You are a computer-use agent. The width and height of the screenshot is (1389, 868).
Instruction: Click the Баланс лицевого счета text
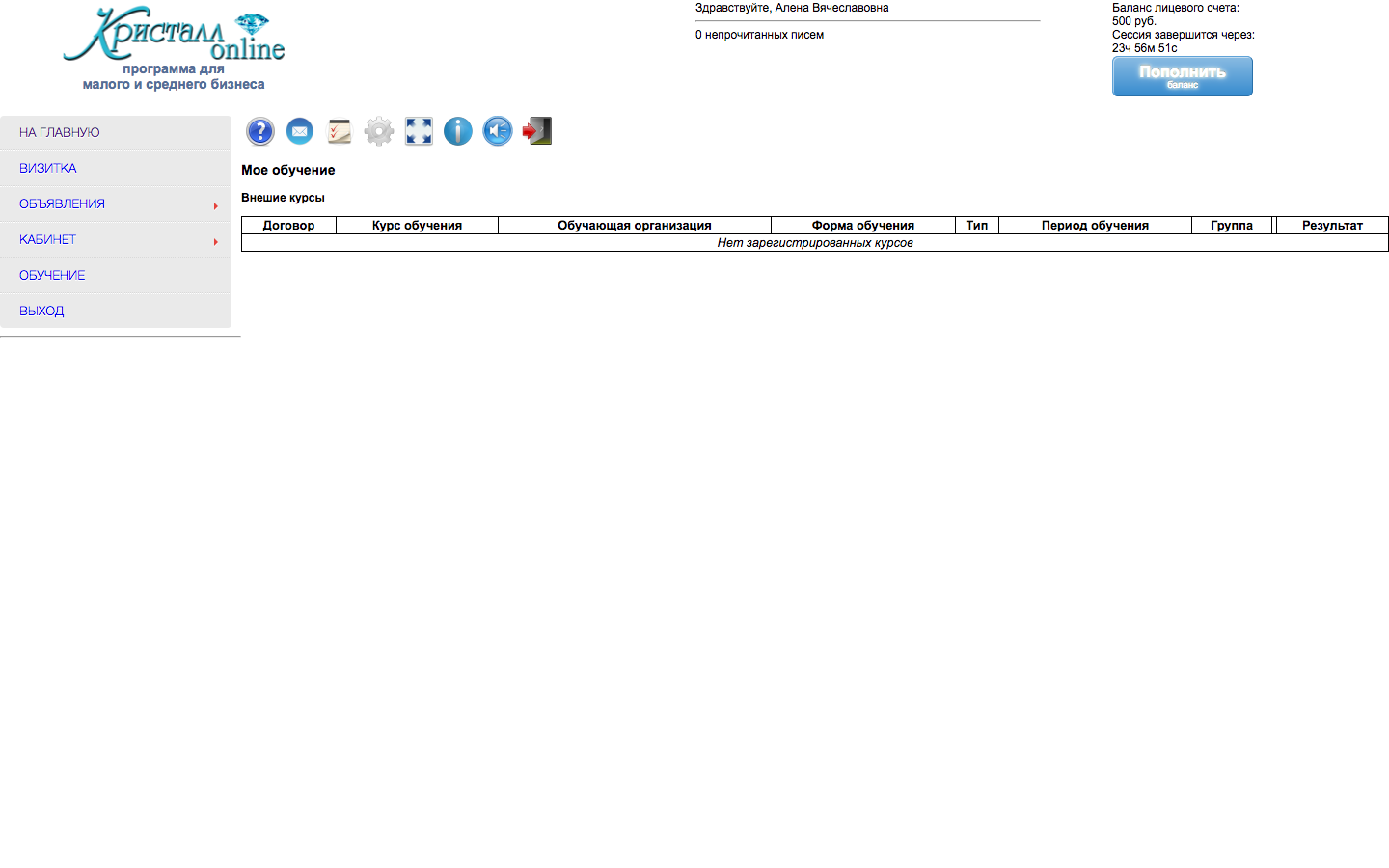pyautogui.click(x=1176, y=8)
